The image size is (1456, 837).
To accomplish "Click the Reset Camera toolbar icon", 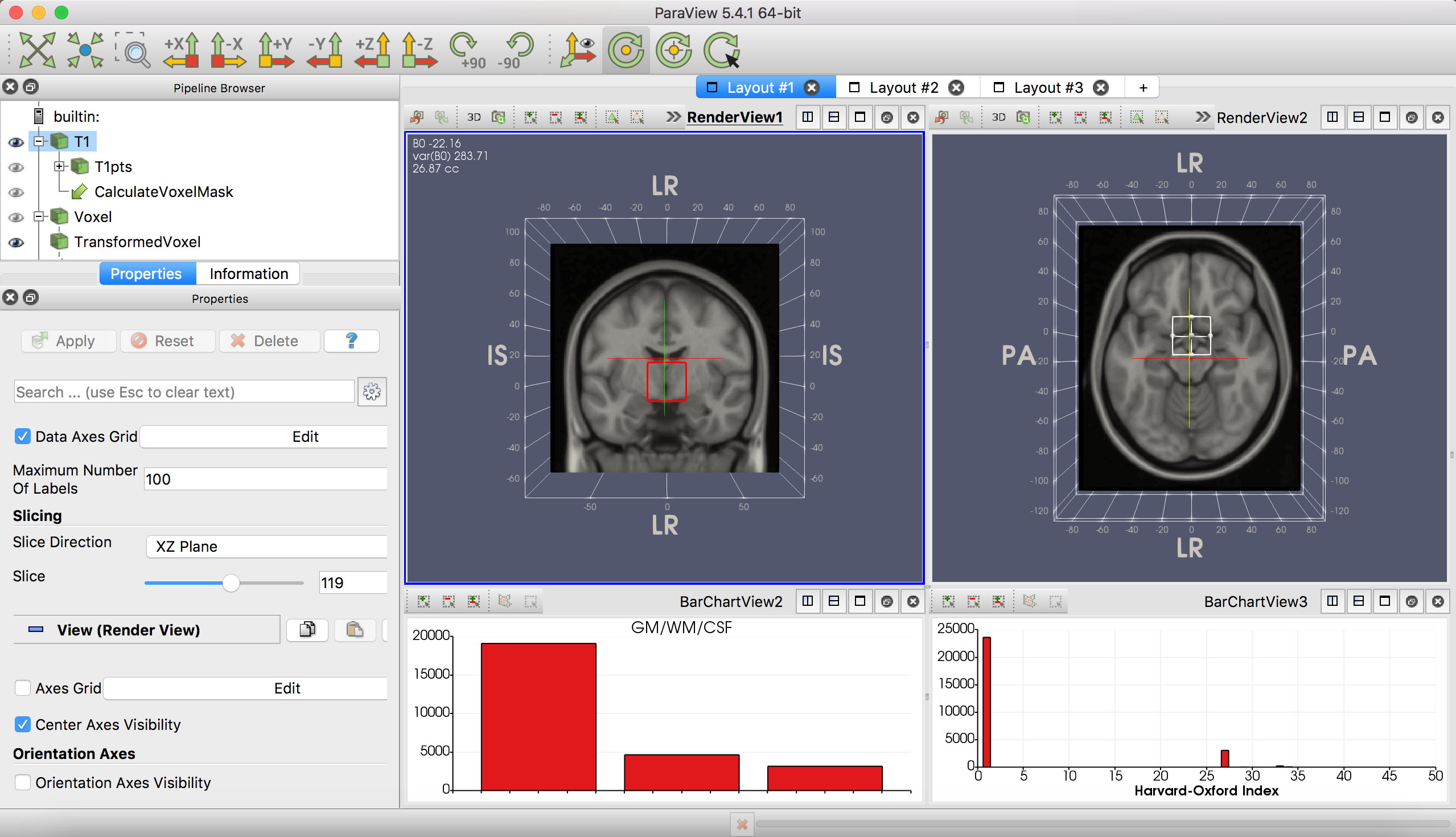I will pos(37,51).
